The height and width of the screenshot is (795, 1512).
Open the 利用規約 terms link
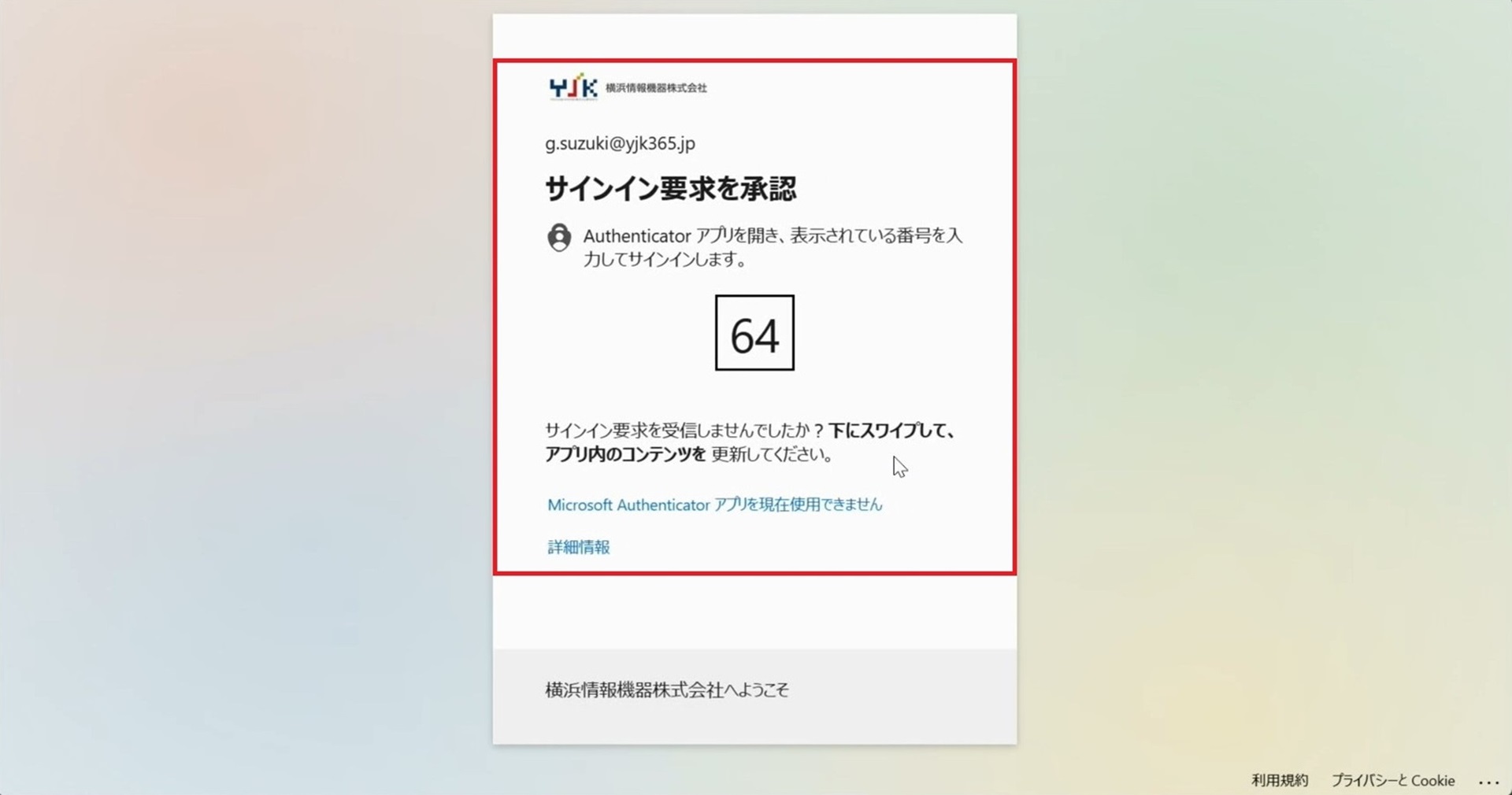[x=1280, y=780]
